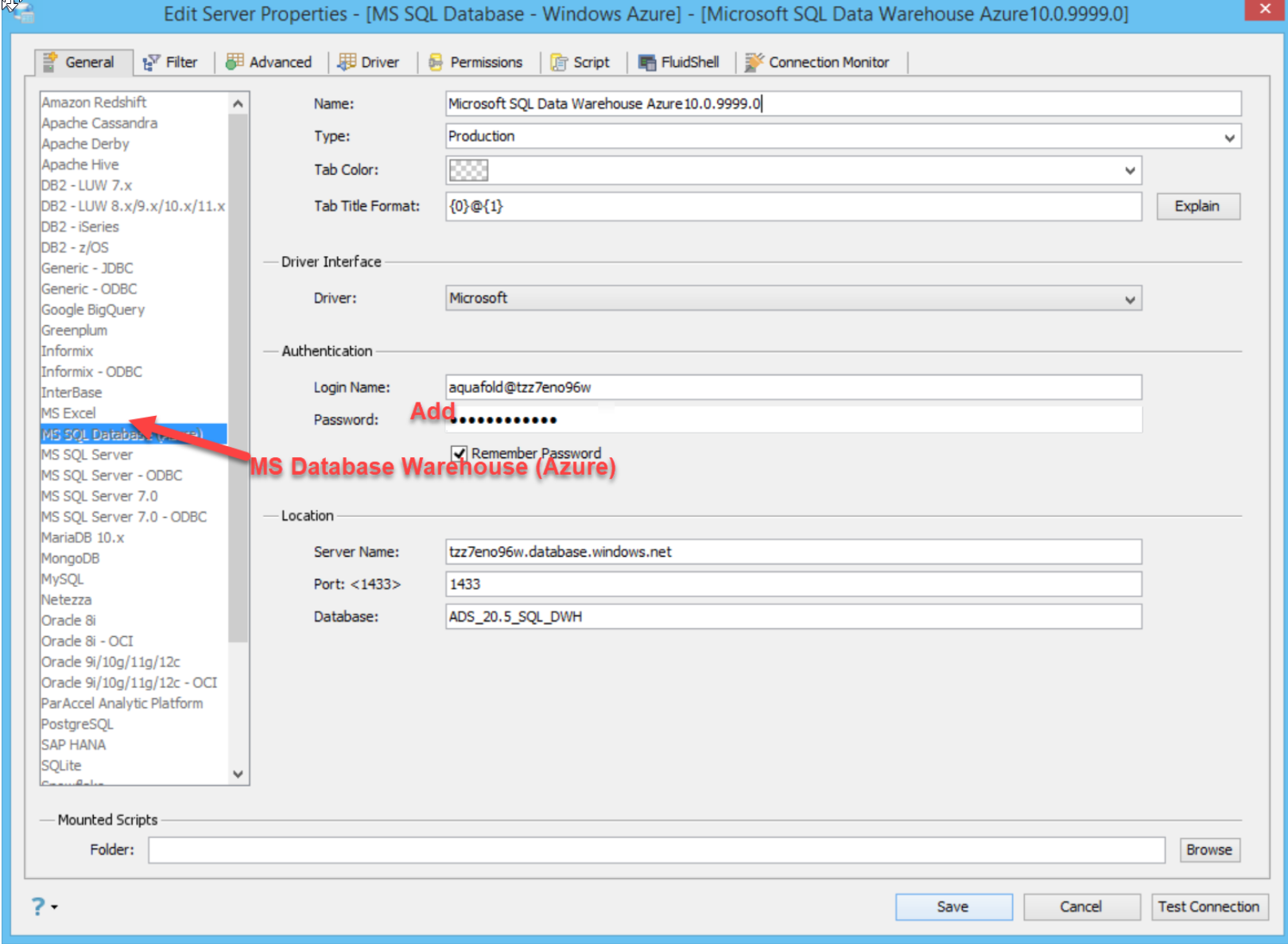Click the Database field
Image resolution: width=1288 pixels, height=944 pixels.
click(793, 617)
